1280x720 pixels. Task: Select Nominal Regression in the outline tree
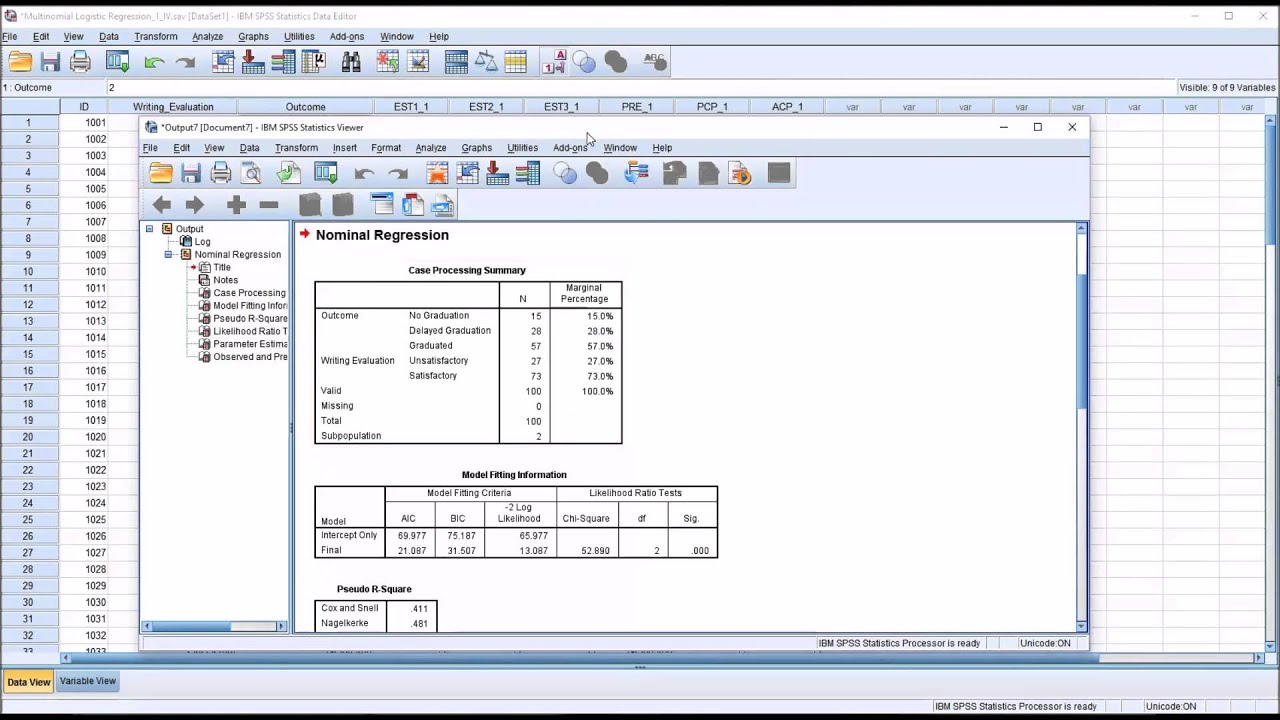[x=237, y=255]
